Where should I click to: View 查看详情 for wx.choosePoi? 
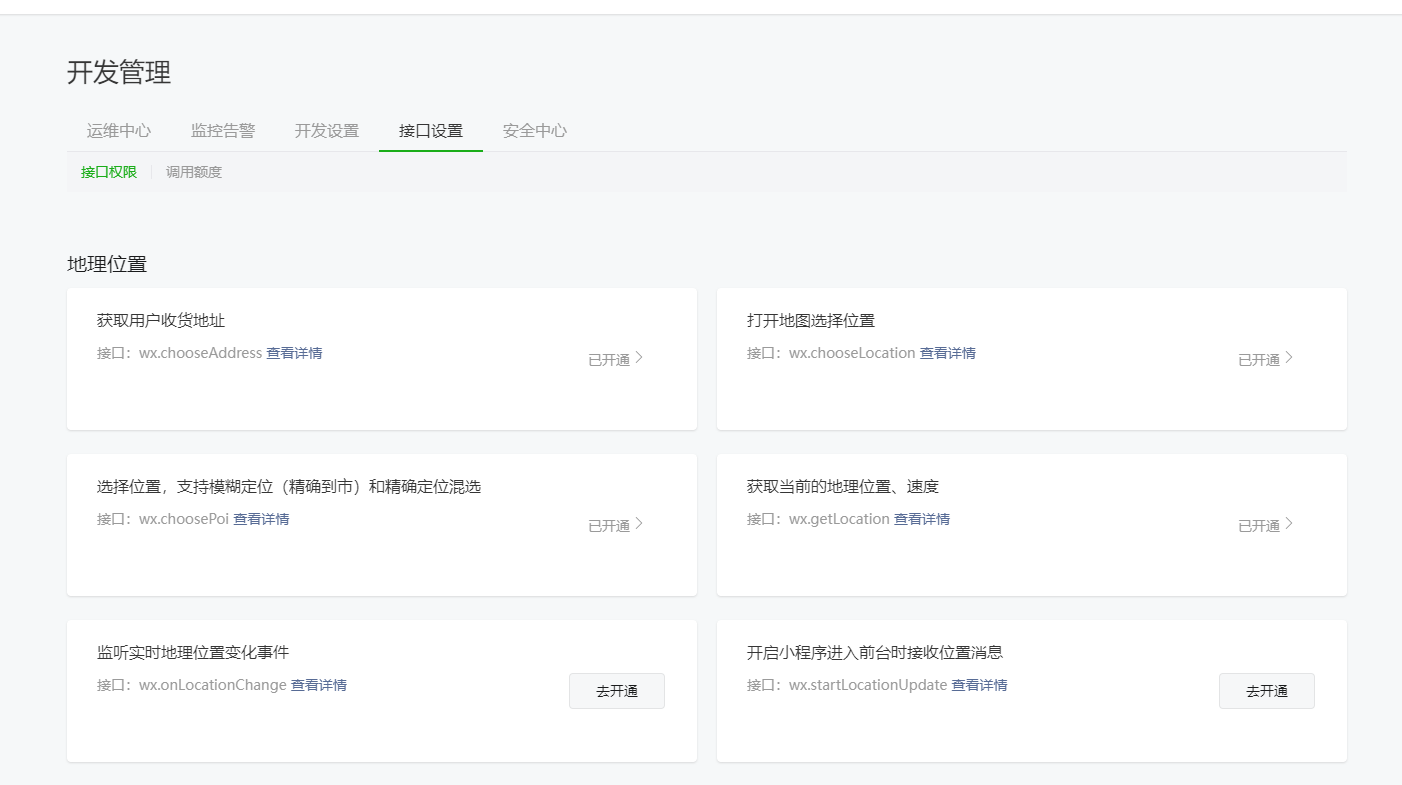pos(261,519)
